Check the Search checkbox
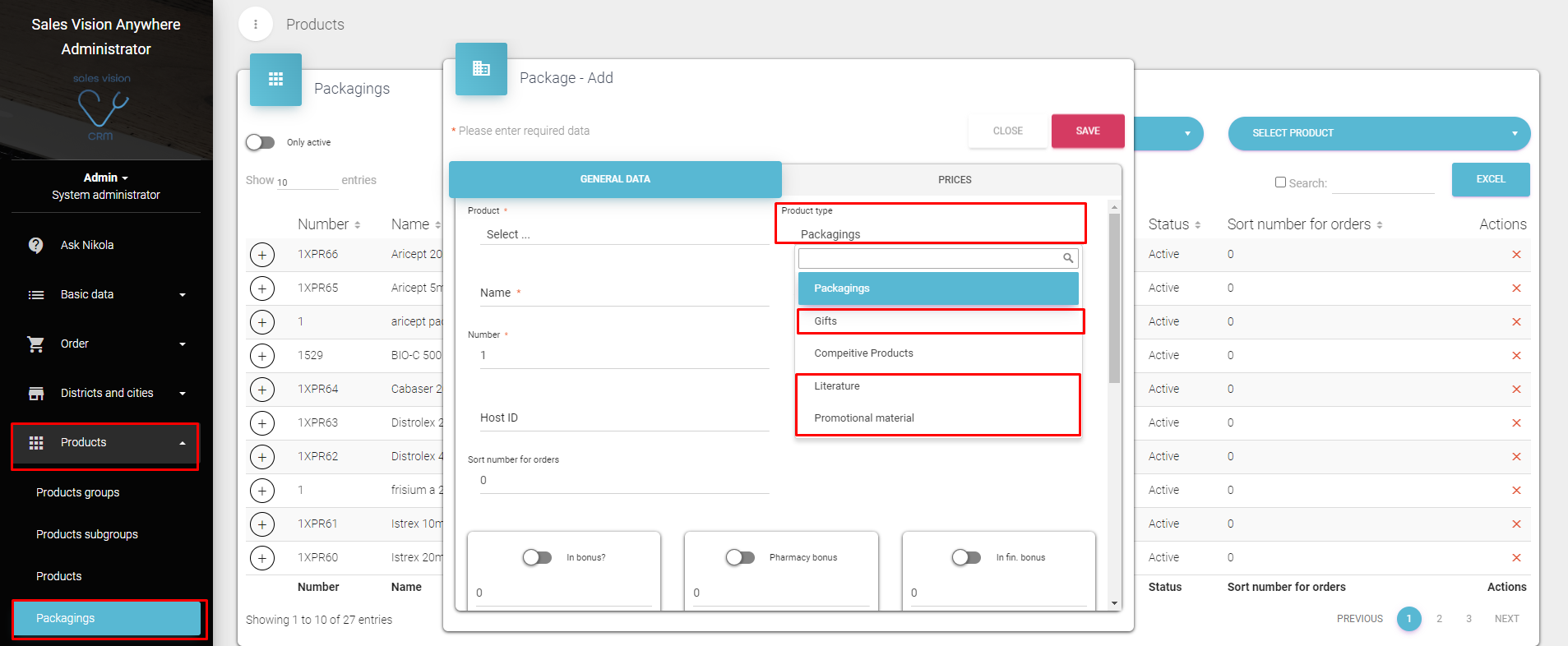This screenshot has width=1568, height=646. tap(1280, 182)
